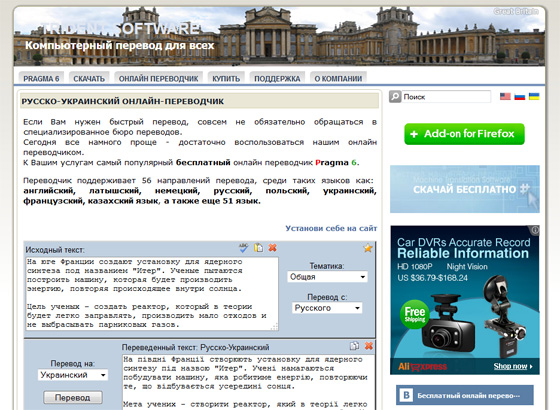Open the ОНЛАЙН ПЕРЕВОДЧИК tab
560x410 pixels.
[159, 79]
